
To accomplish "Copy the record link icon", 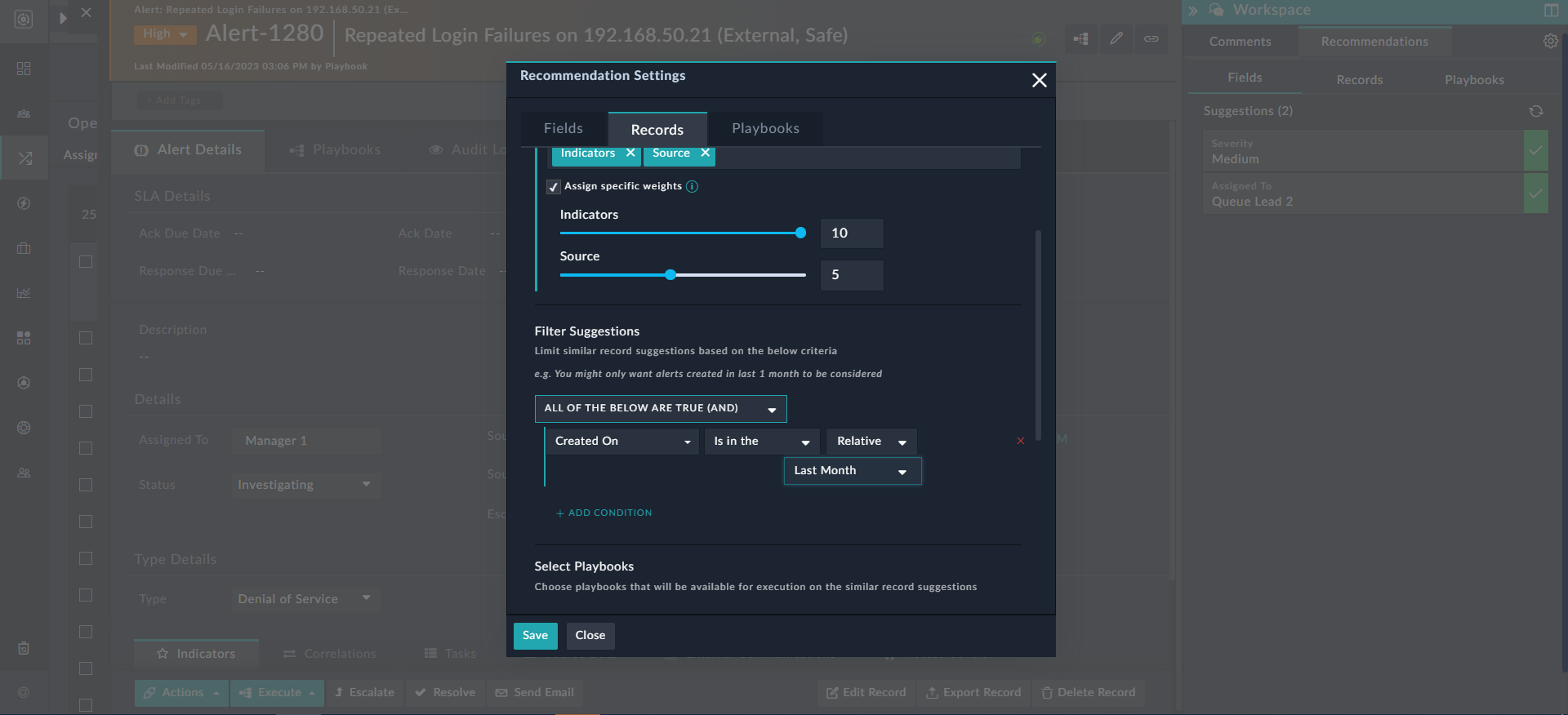I will [1151, 38].
